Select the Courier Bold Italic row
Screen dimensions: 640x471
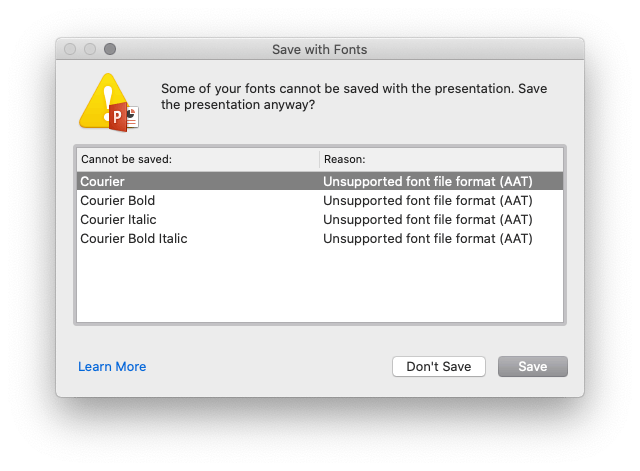[x=133, y=239]
